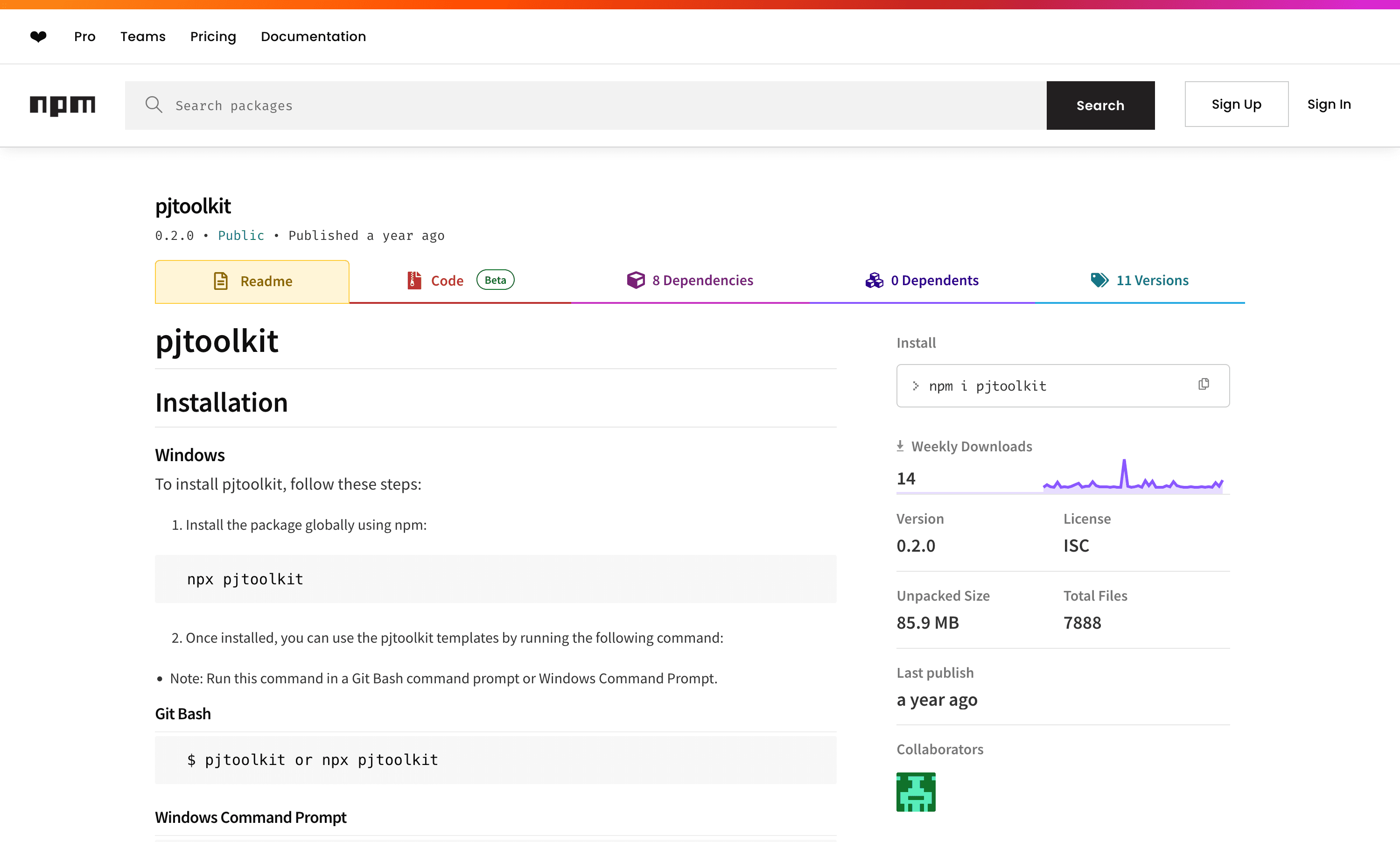Click the Readme document icon

point(221,281)
